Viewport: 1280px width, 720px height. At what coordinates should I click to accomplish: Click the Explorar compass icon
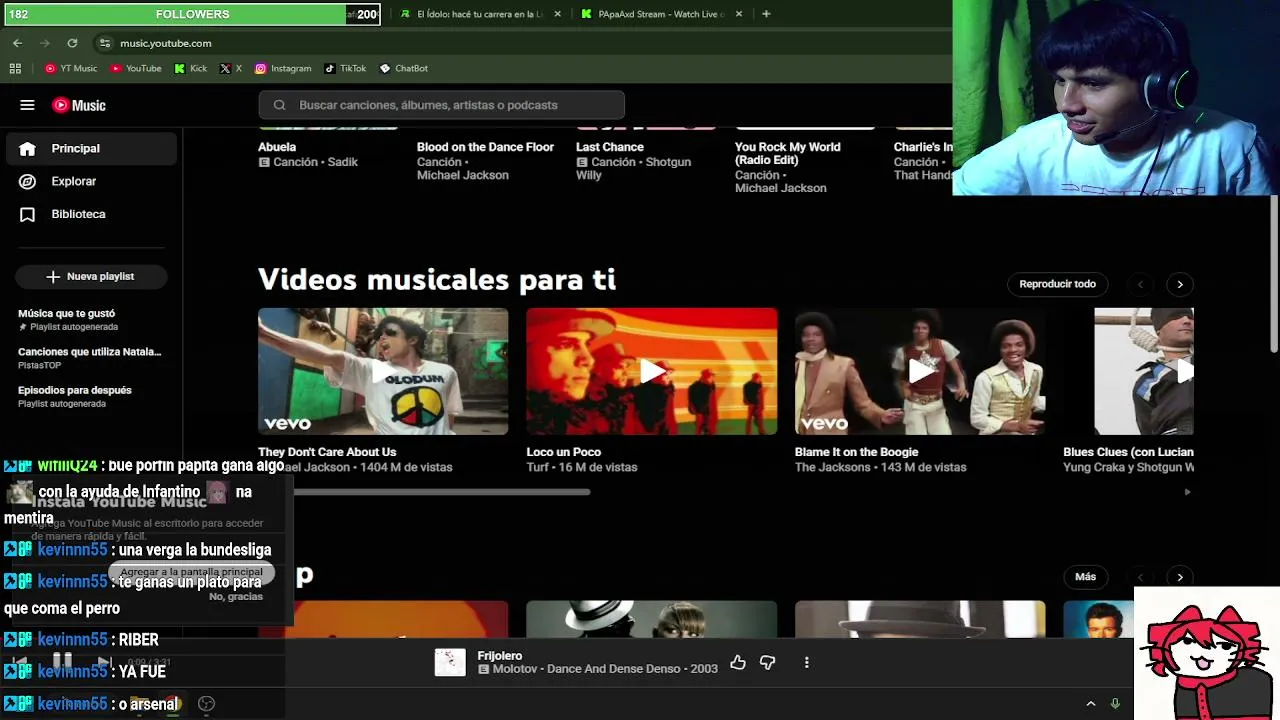click(x=27, y=181)
